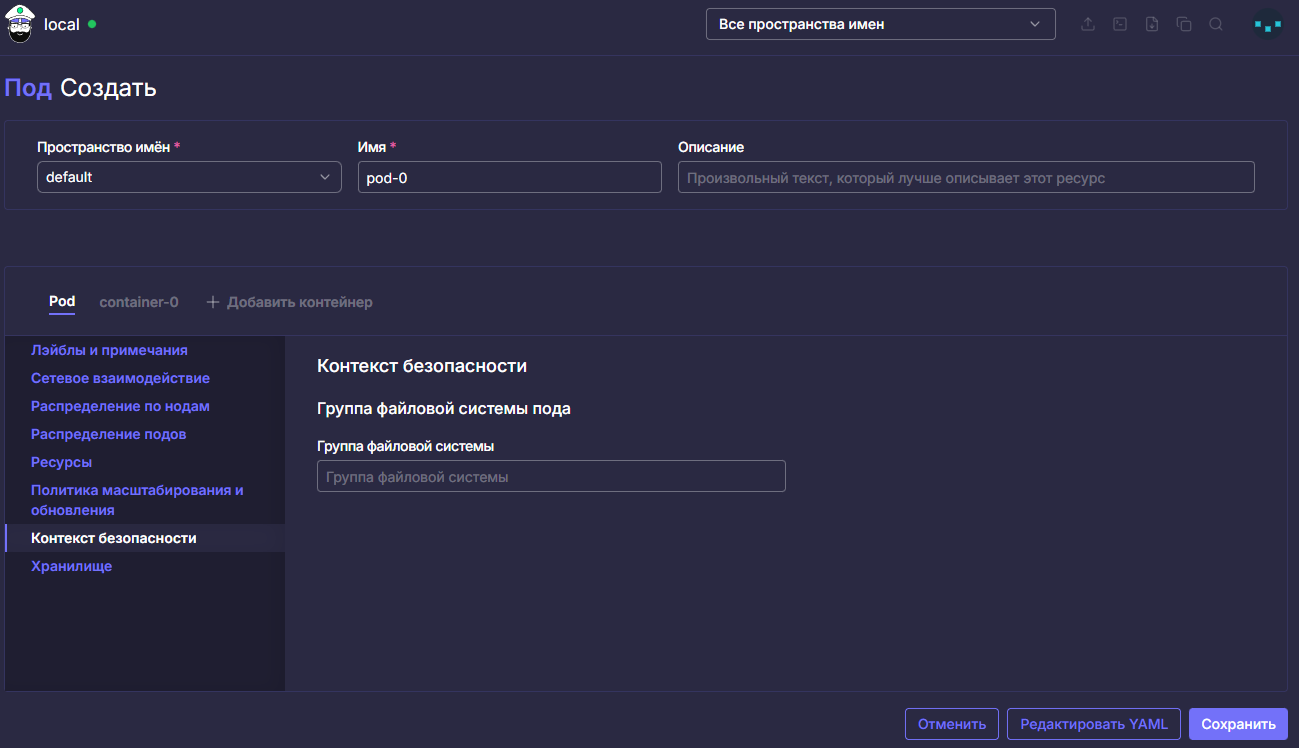Switch to the container-0 tab
The width and height of the screenshot is (1299, 748).
139,302
